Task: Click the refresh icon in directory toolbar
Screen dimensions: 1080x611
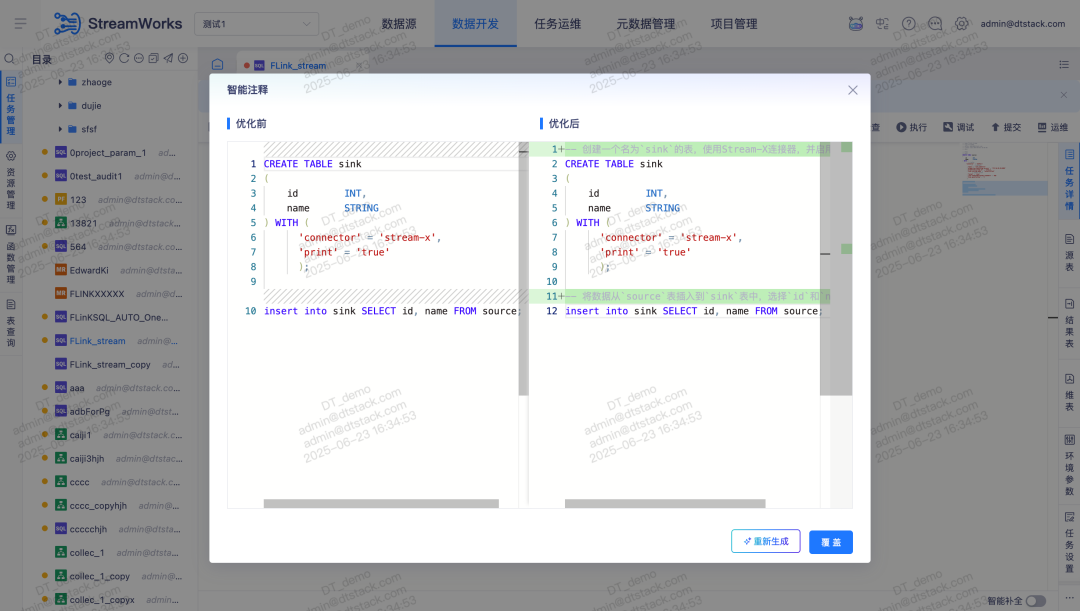Action: pos(124,59)
